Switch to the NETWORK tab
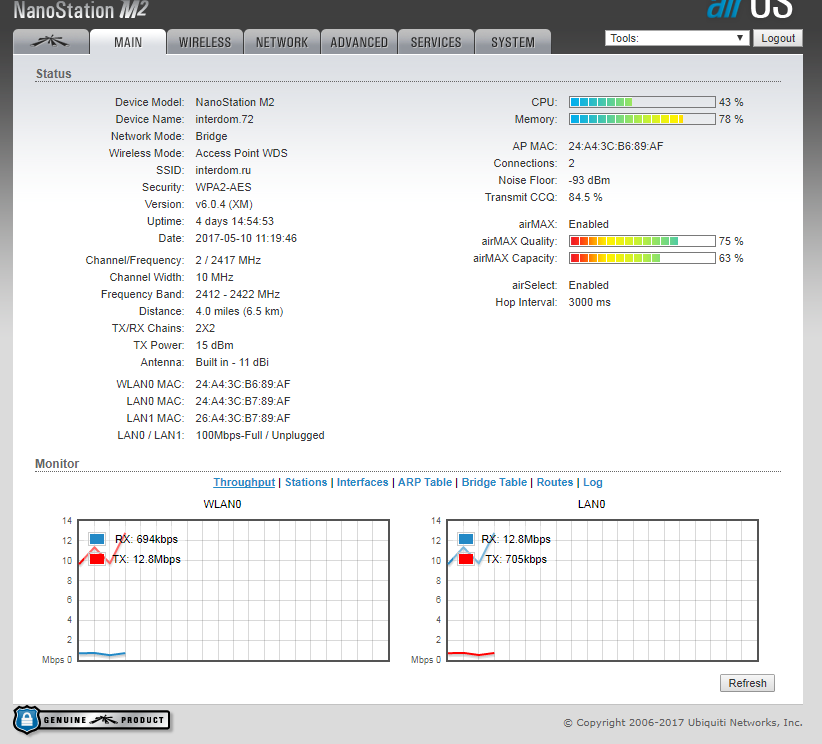 pos(282,42)
